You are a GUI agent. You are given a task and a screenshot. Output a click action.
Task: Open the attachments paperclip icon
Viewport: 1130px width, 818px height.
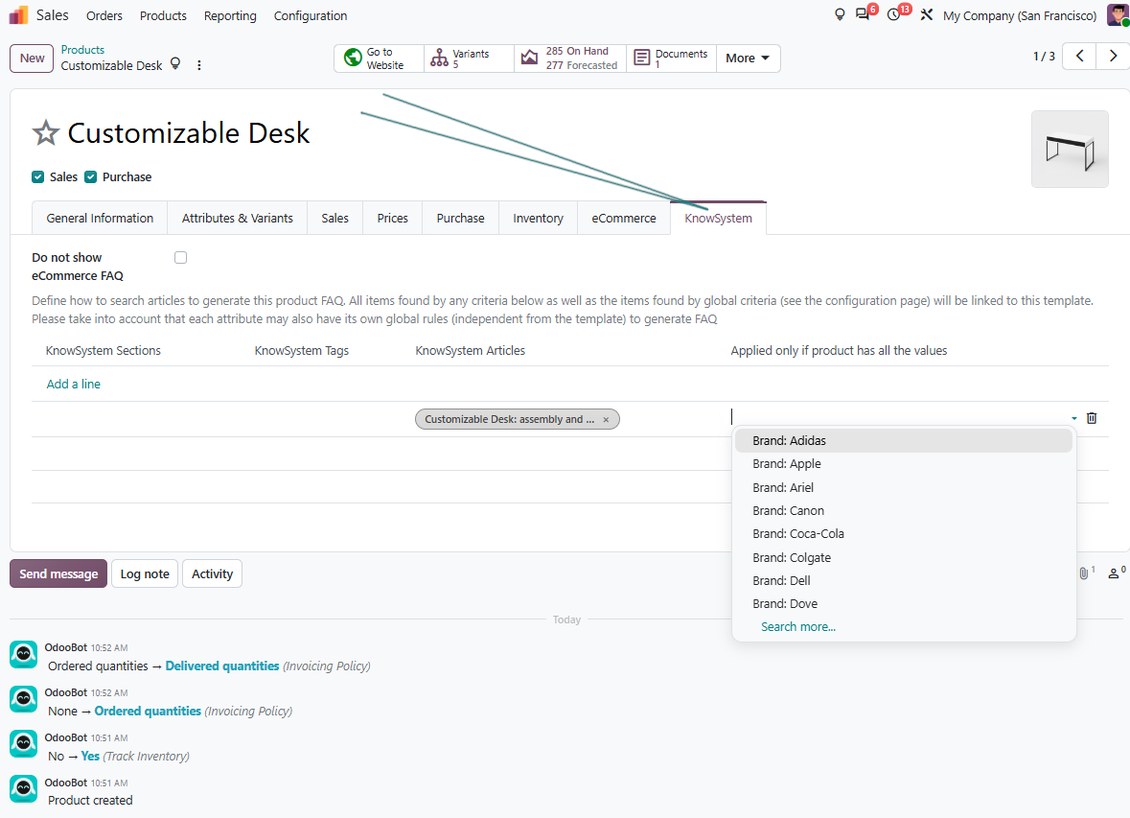1084,573
